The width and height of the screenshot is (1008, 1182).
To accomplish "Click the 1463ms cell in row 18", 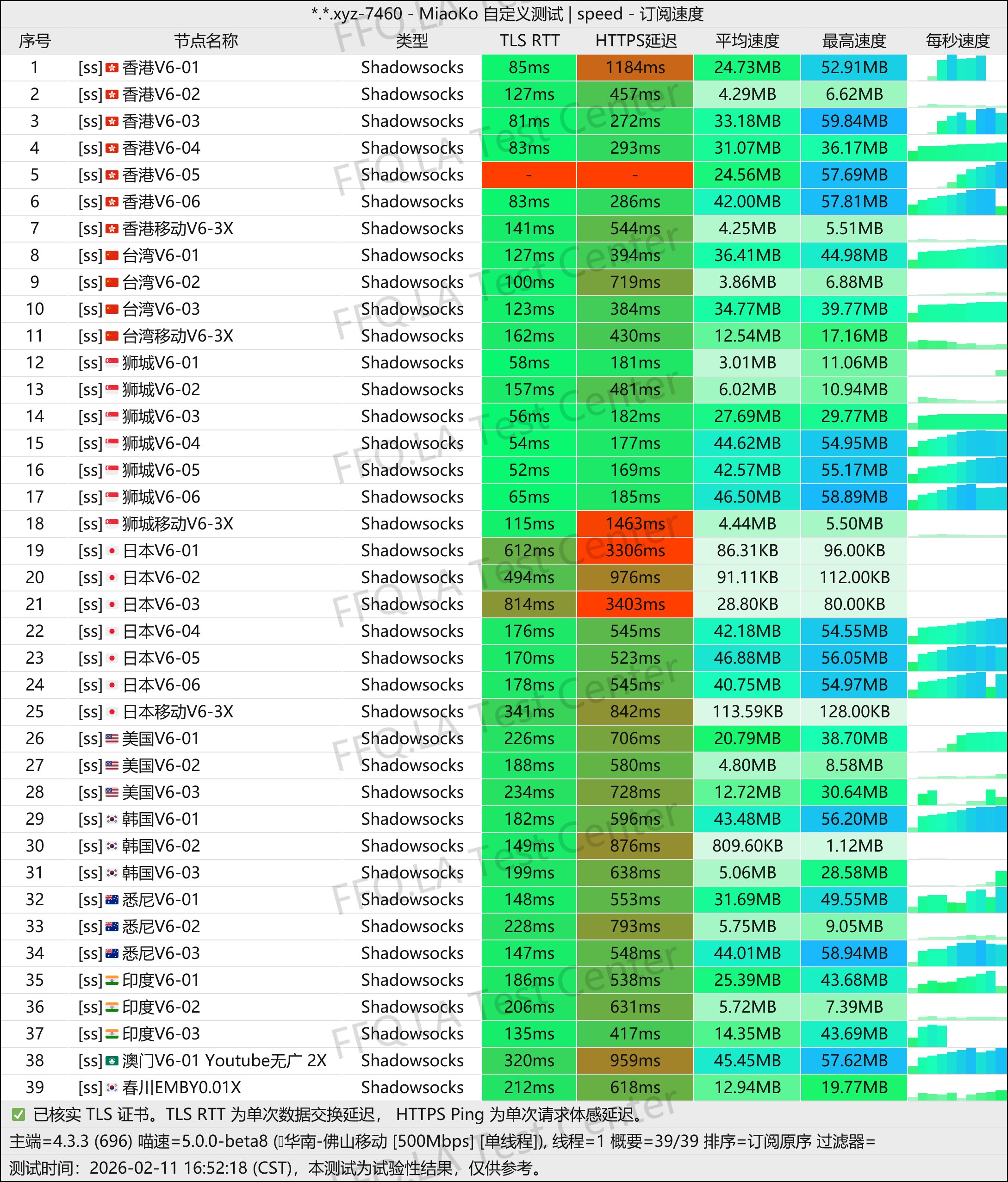I will point(635,524).
